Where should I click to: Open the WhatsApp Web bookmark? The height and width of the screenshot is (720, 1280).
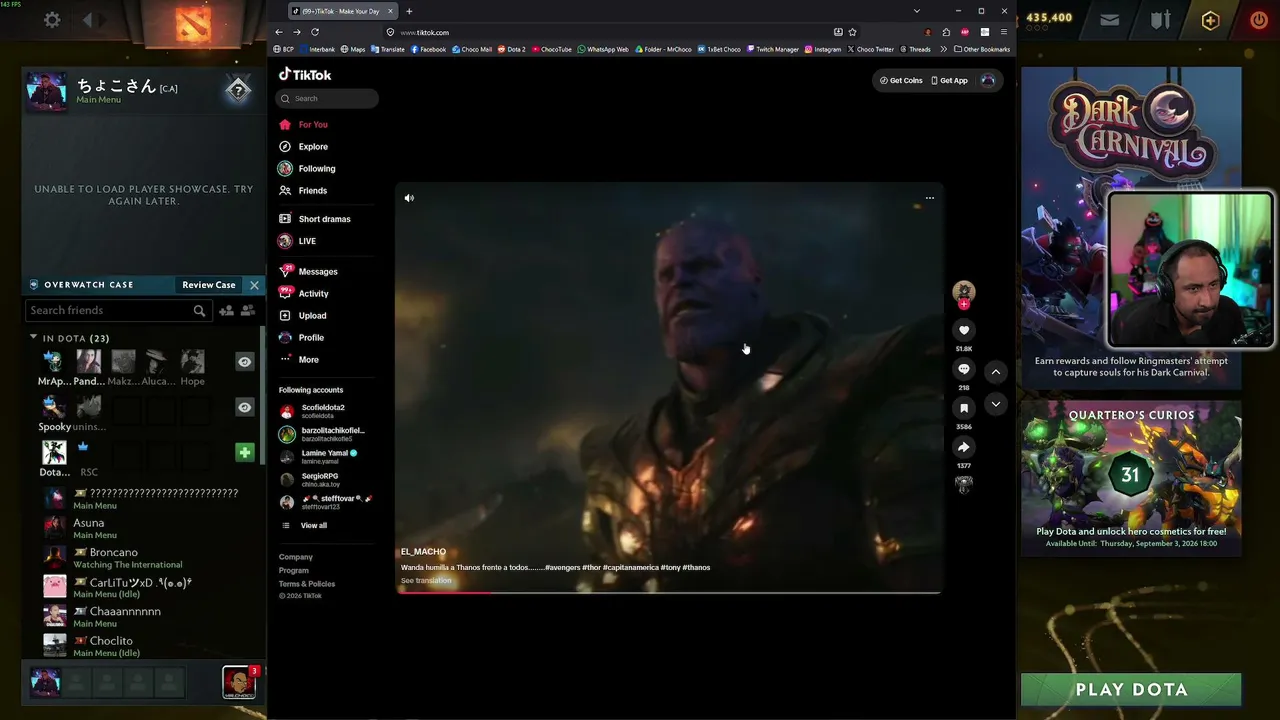(603, 49)
